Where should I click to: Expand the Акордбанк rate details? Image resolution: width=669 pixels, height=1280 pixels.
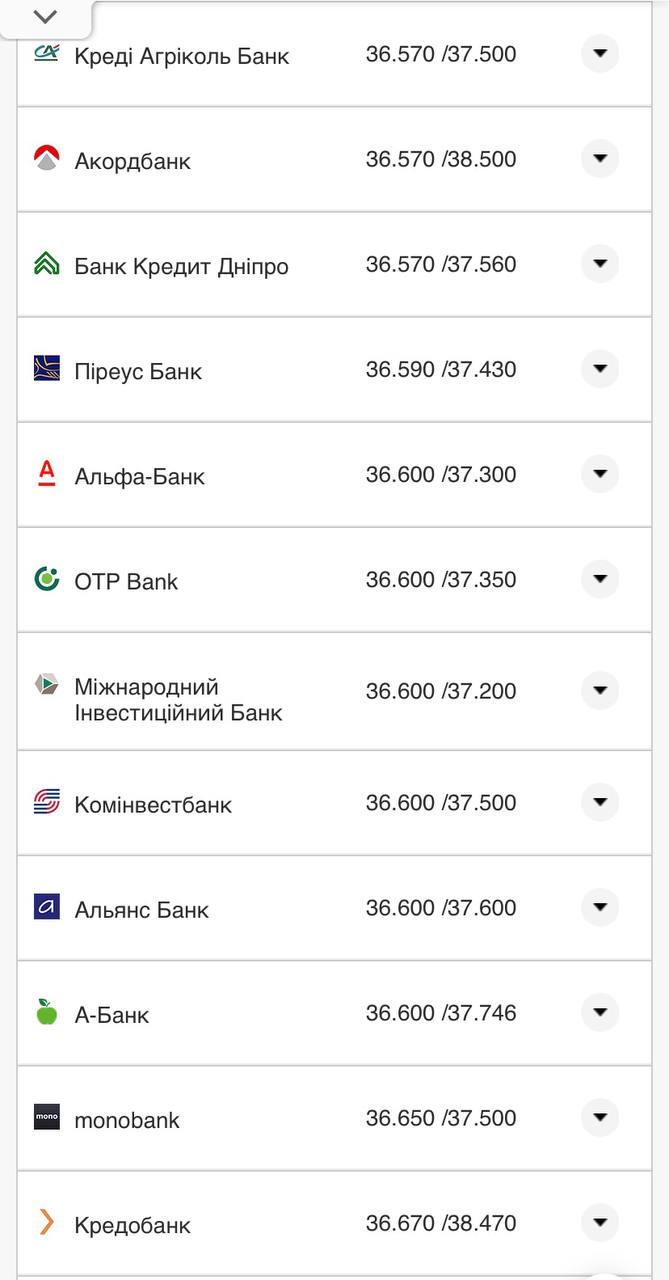(599, 158)
